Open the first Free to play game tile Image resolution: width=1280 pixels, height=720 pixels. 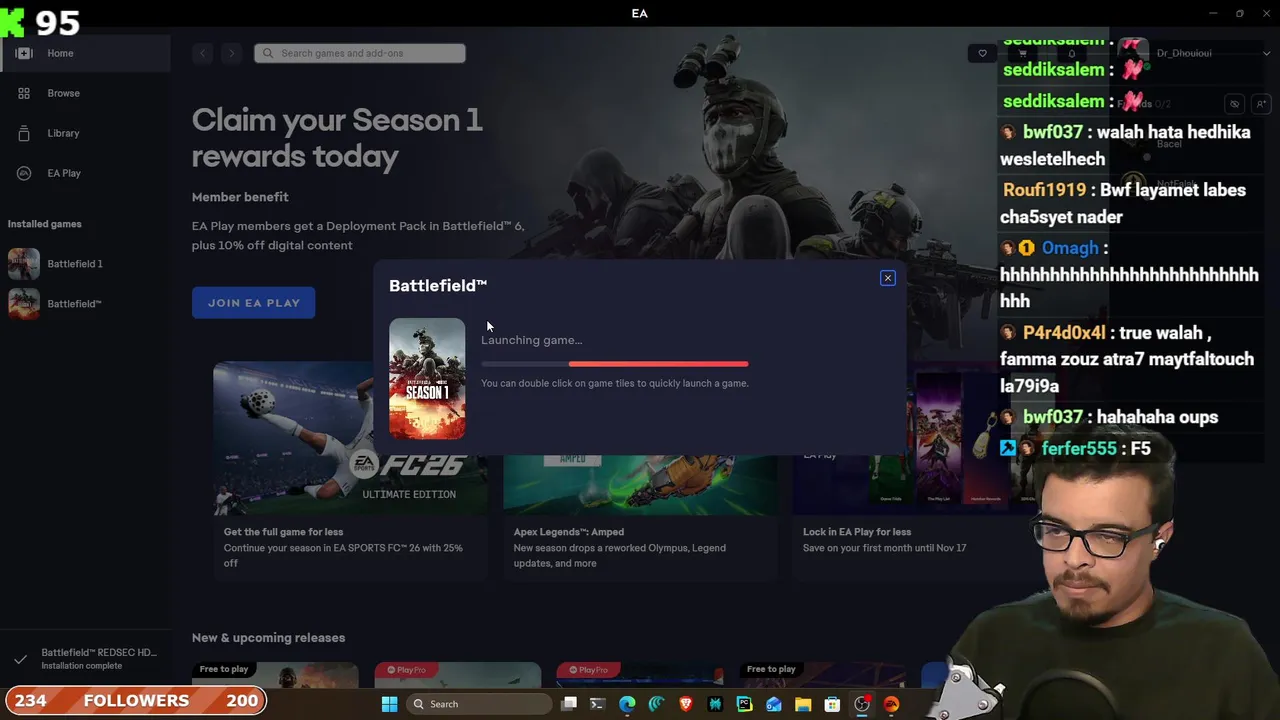click(275, 676)
